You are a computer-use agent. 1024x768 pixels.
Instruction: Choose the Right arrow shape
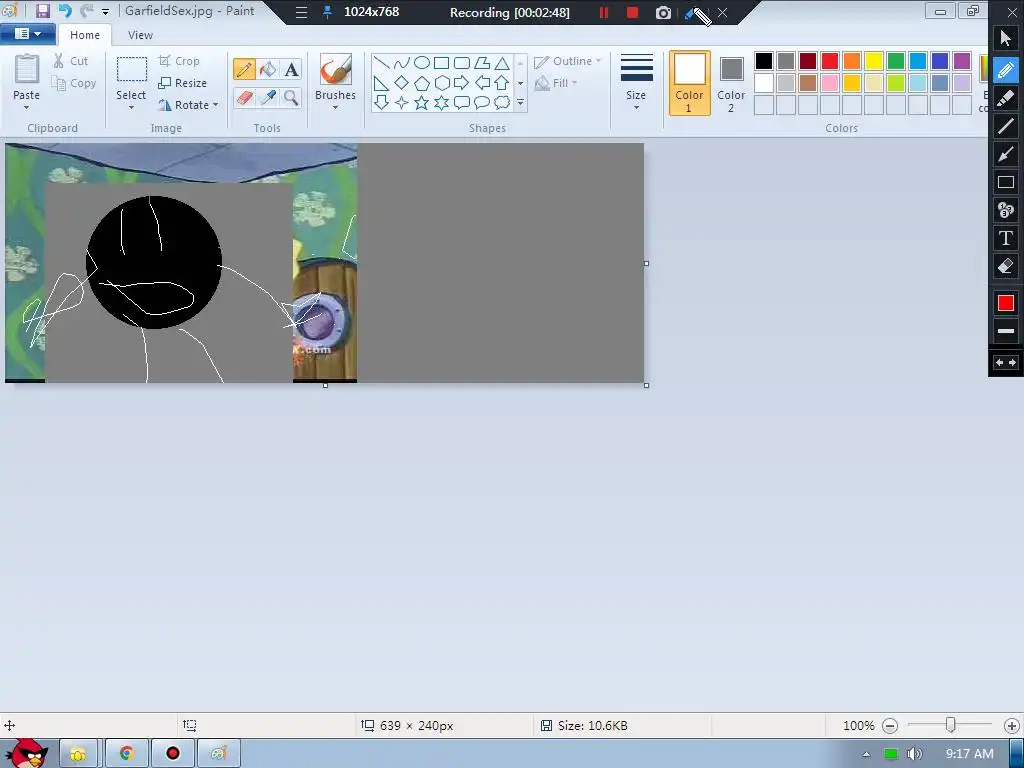(462, 83)
